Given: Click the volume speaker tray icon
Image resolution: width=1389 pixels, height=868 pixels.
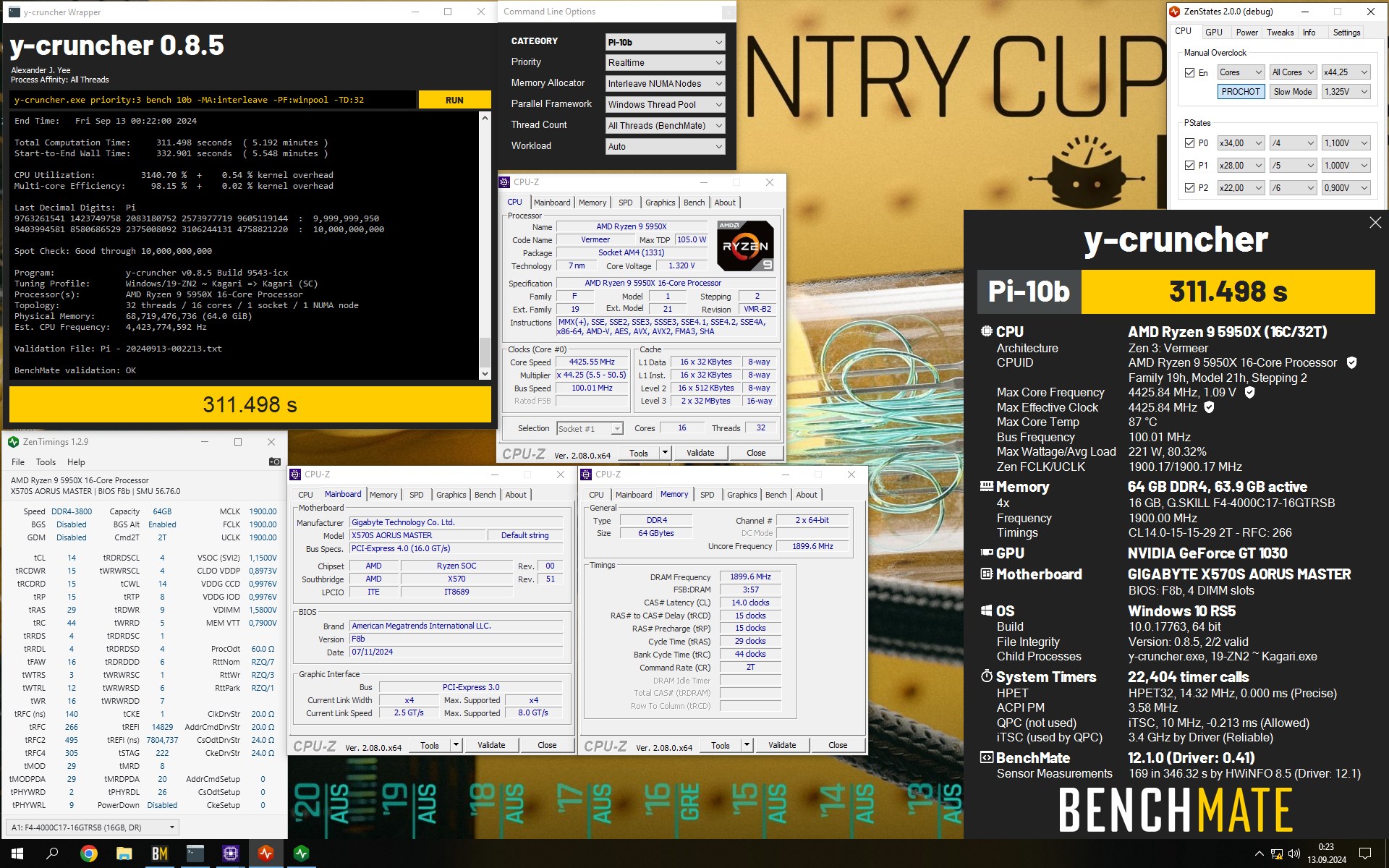Looking at the screenshot, I should click(1294, 854).
